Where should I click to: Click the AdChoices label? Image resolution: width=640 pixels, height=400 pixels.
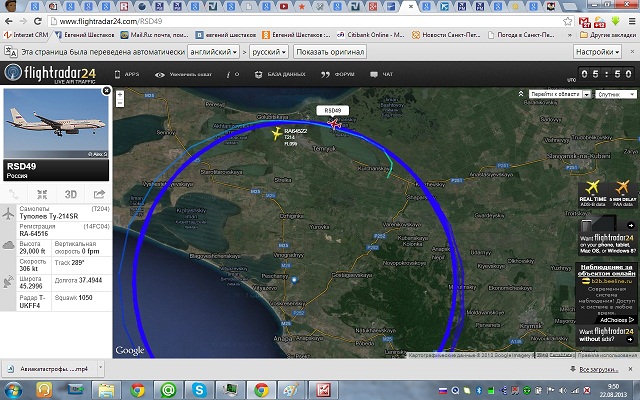point(617,320)
